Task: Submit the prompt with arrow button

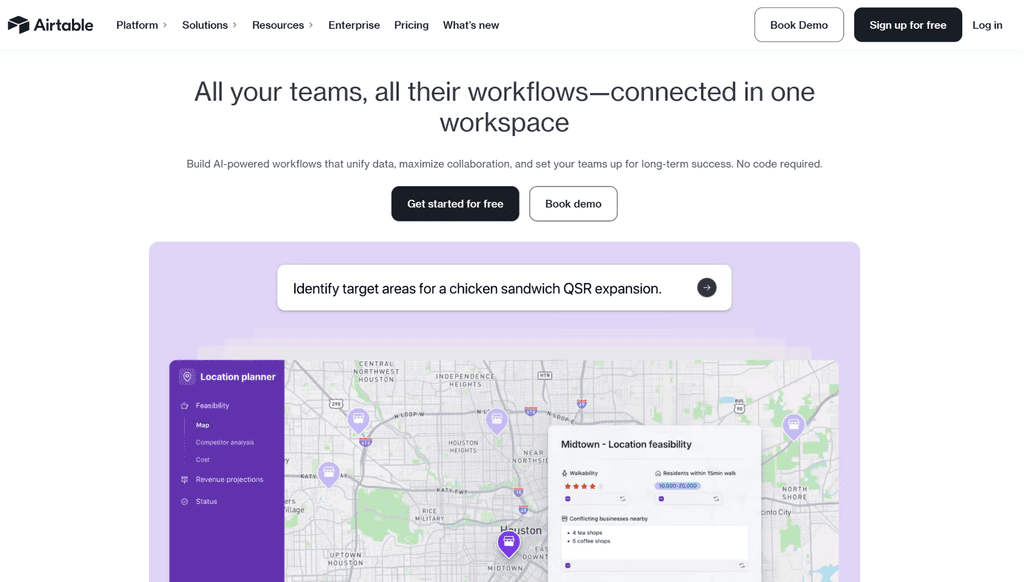Action: pos(707,287)
